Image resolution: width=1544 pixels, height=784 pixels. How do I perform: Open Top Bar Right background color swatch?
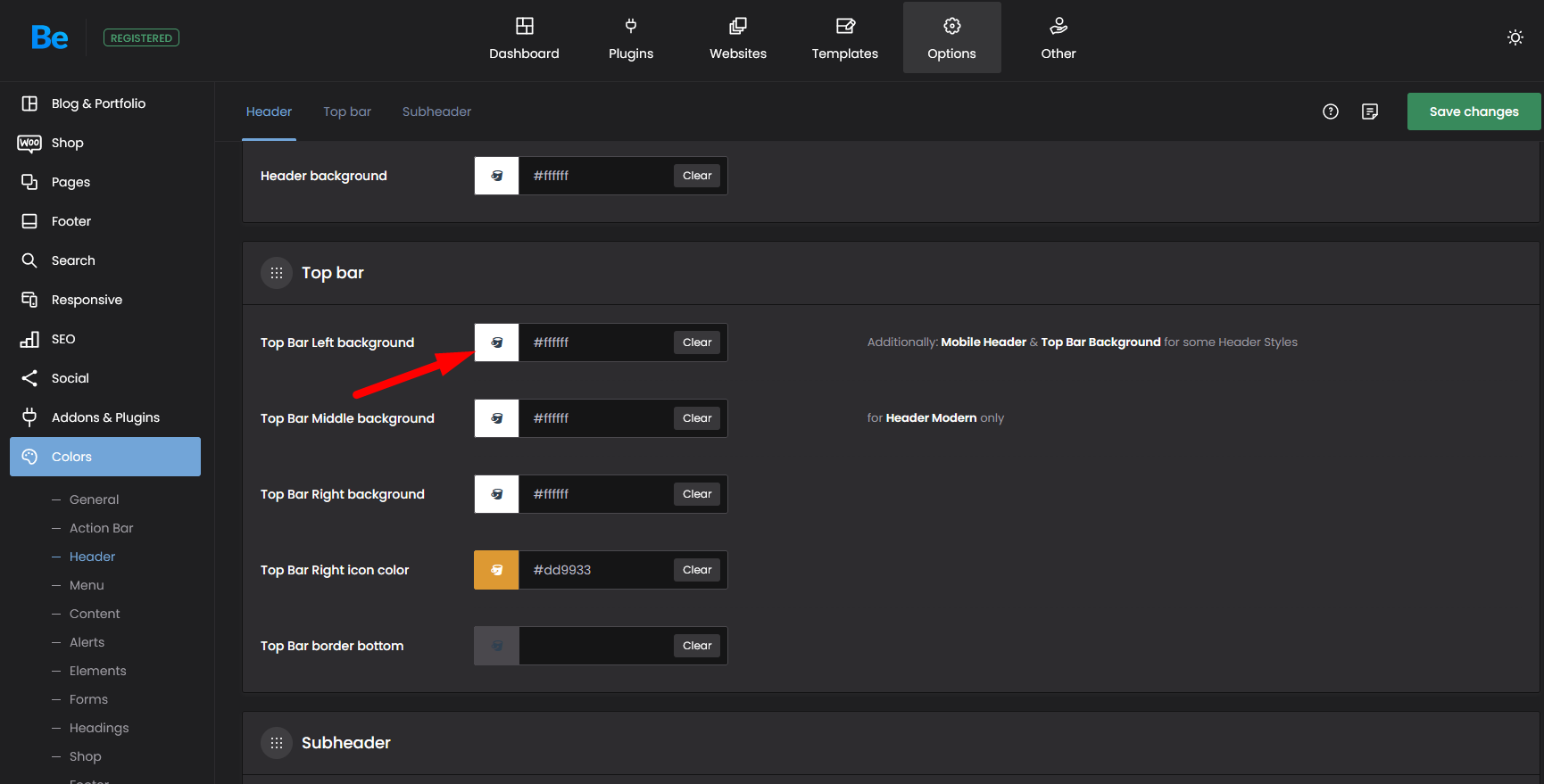496,494
